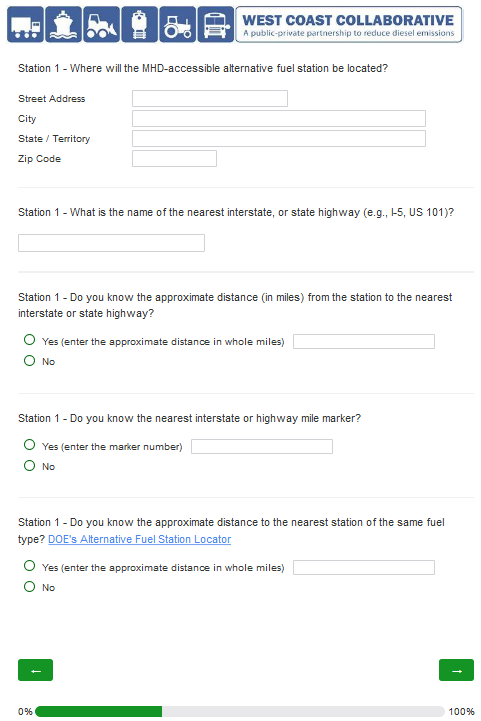Open DOE's Alternative Fuel Station Locator link
This screenshot has height=721, width=481.
coord(139,539)
